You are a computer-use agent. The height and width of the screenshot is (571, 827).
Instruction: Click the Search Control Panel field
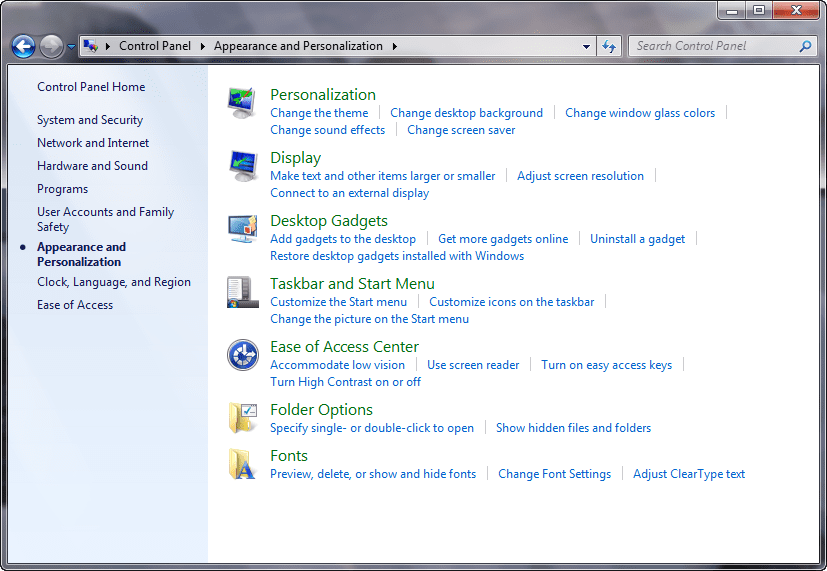coord(714,46)
